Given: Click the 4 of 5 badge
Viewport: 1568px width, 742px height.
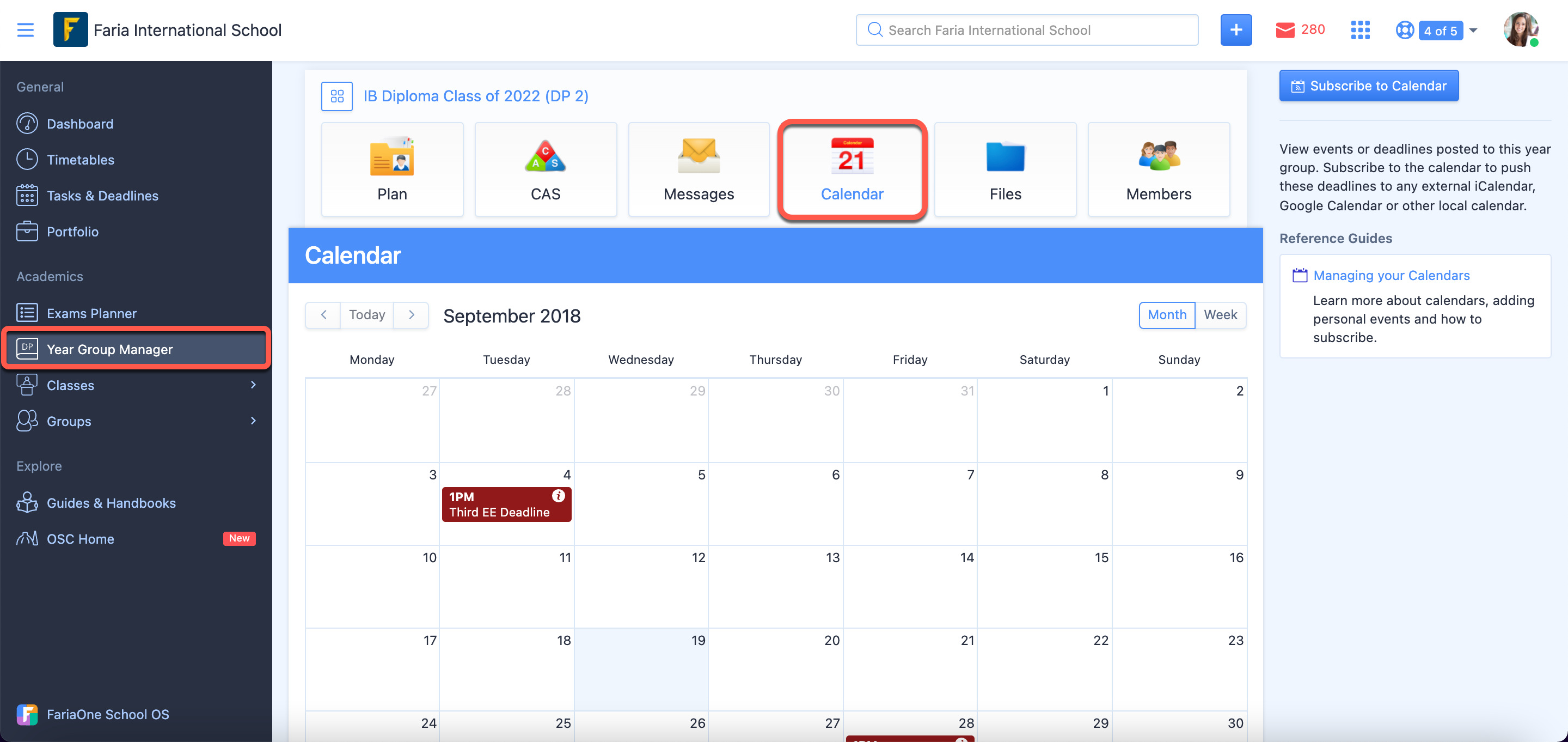Looking at the screenshot, I should point(1440,31).
